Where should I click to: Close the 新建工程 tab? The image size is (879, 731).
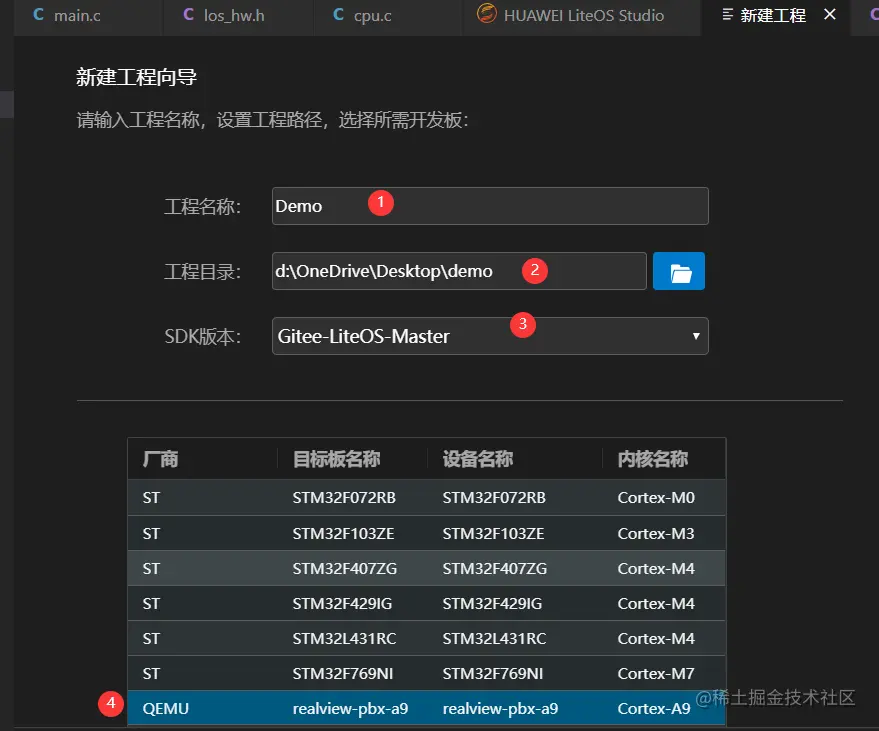tap(830, 15)
